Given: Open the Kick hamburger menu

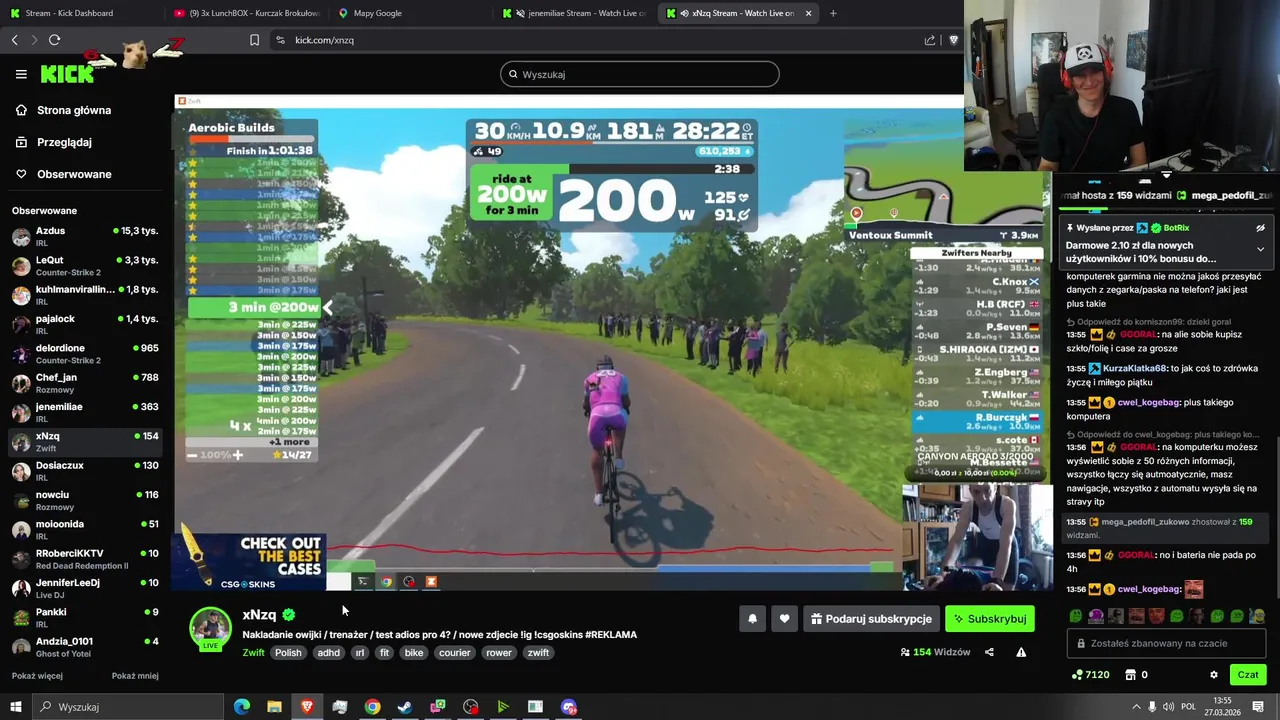Looking at the screenshot, I should [21, 74].
